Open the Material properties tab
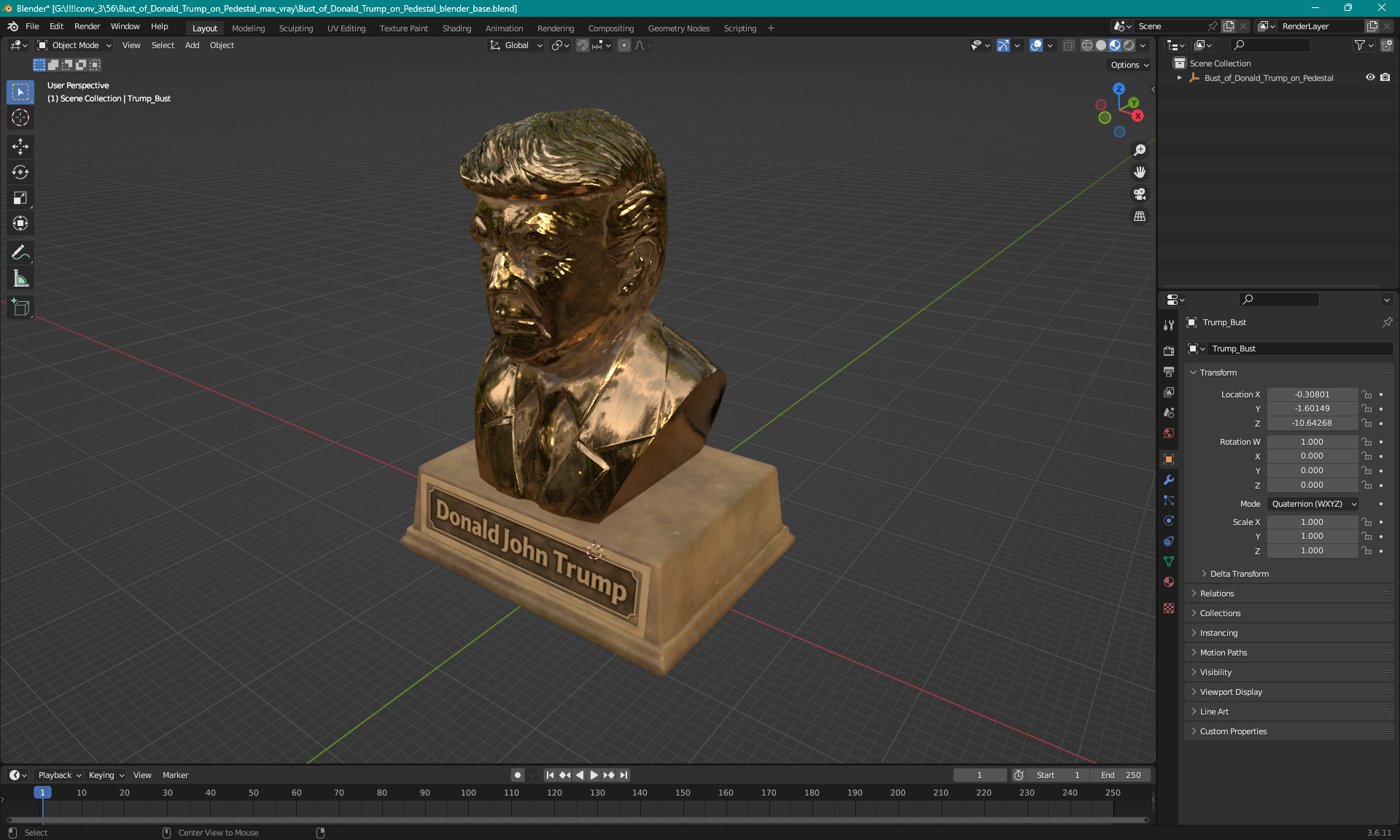The image size is (1400, 840). (1169, 582)
